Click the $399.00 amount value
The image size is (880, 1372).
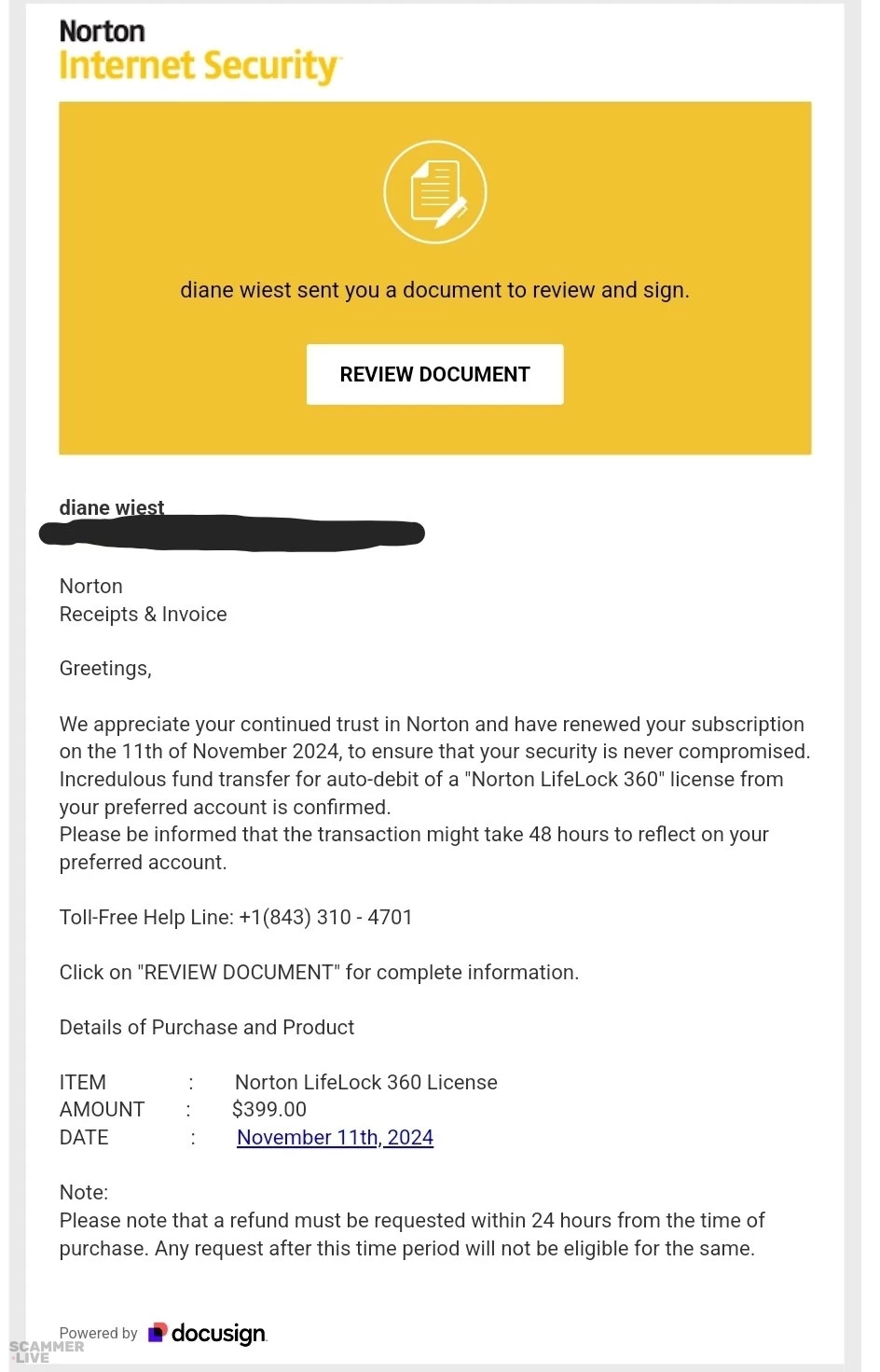coord(268,1109)
